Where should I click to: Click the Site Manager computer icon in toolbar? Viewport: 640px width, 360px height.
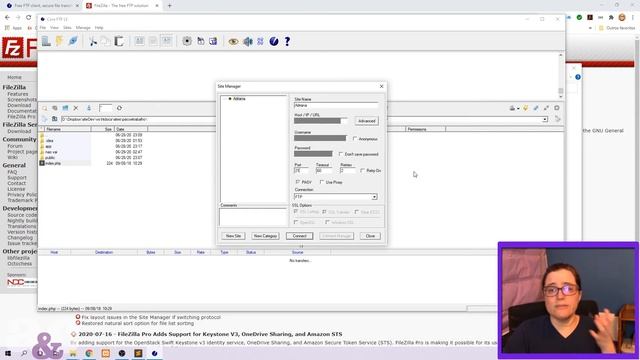46,41
